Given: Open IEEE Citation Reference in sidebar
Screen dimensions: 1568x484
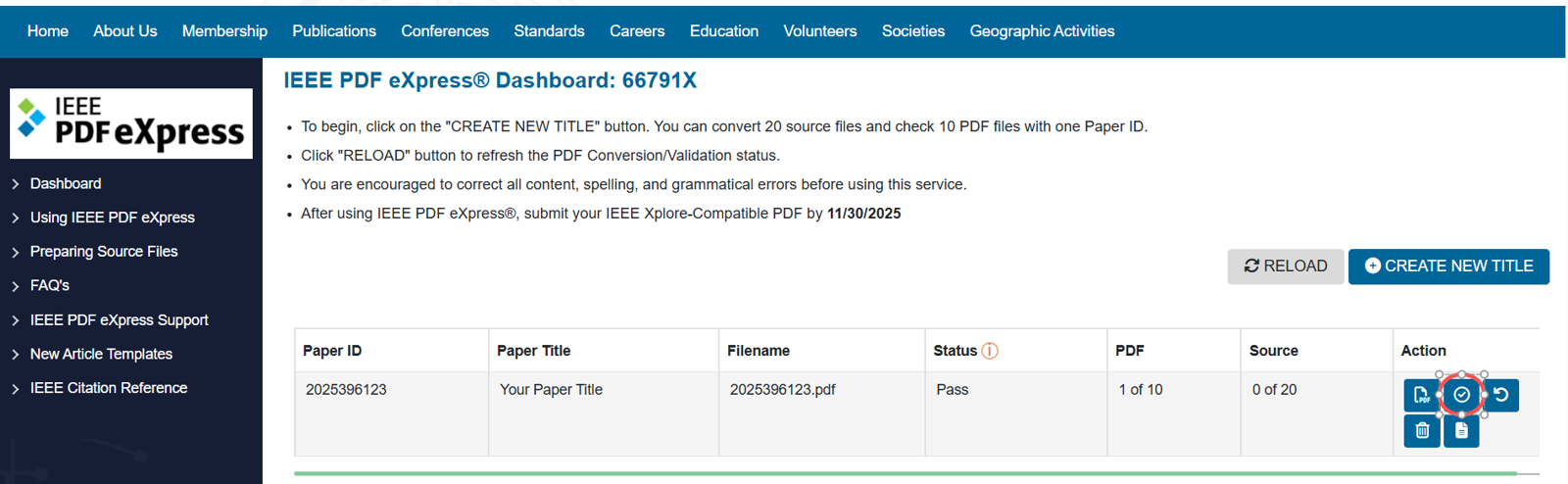Looking at the screenshot, I should [x=109, y=388].
